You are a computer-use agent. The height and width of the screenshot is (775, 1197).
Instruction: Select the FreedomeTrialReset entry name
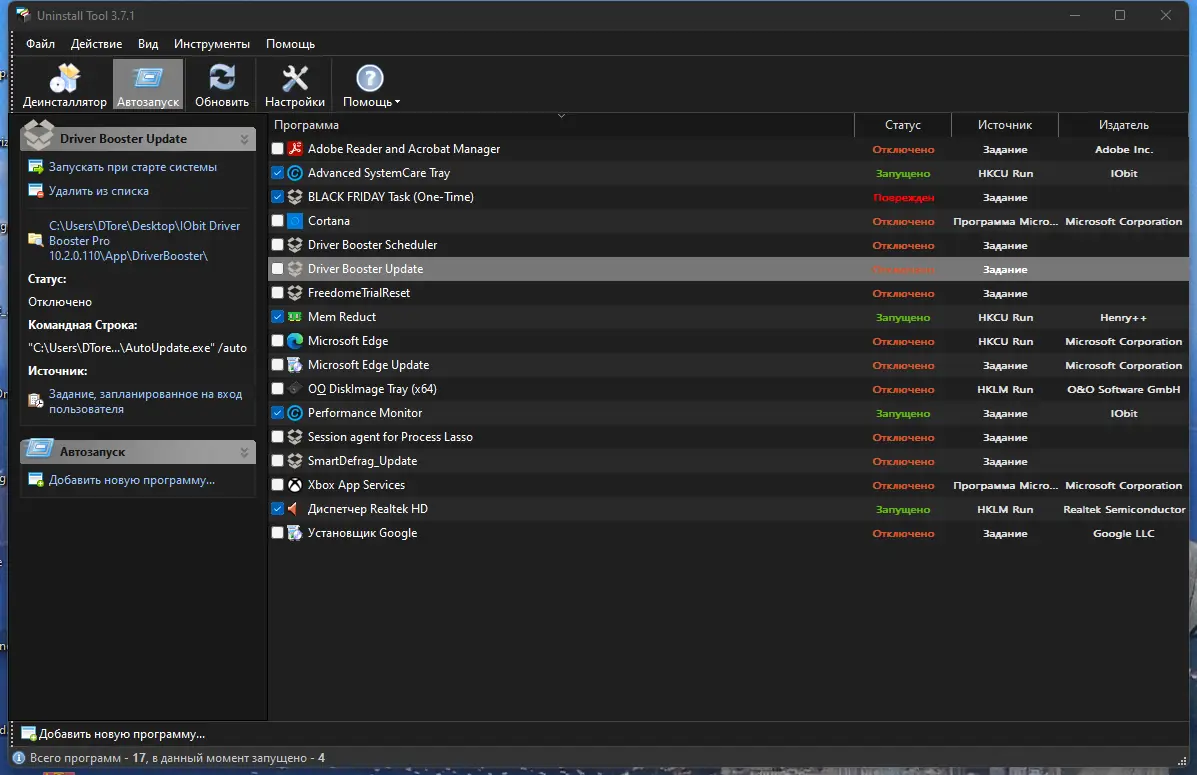pyautogui.click(x=358, y=293)
